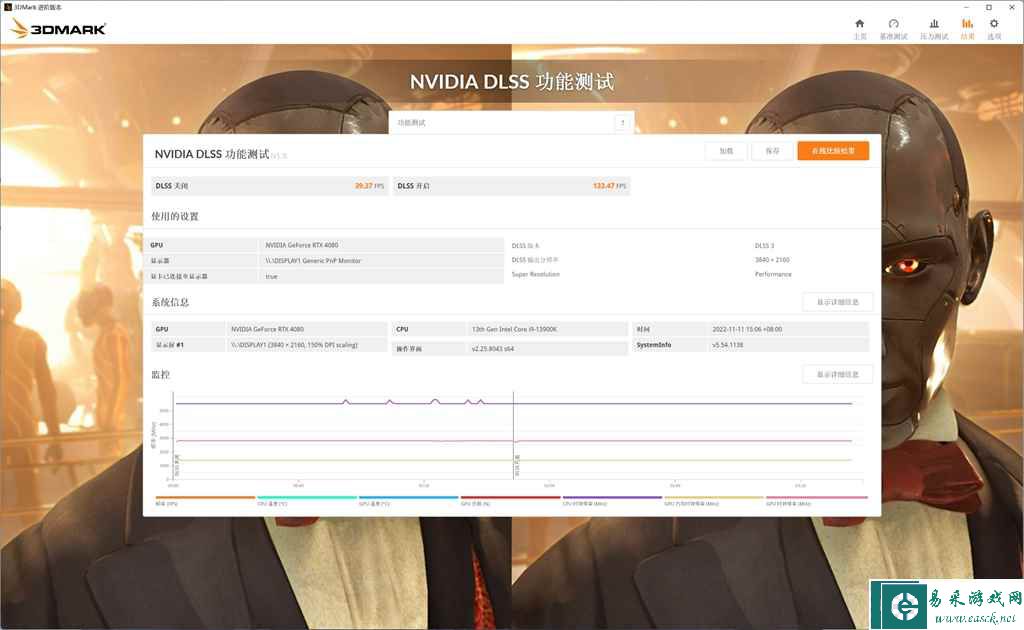Click the Generic PnP Monitor display value

click(313, 260)
